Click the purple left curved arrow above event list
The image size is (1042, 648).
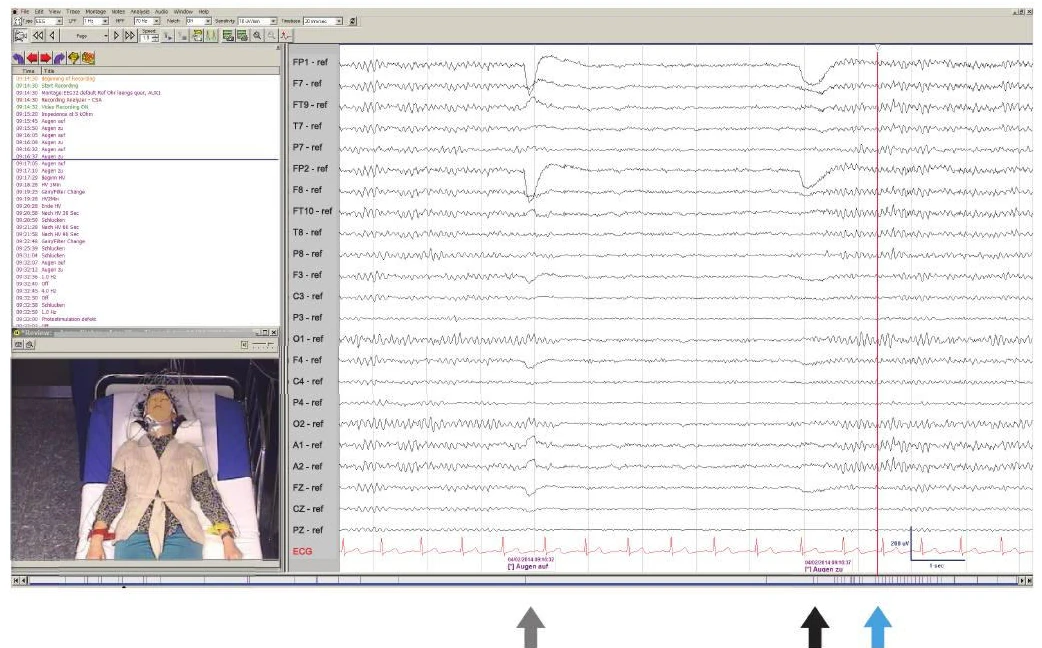coord(17,57)
